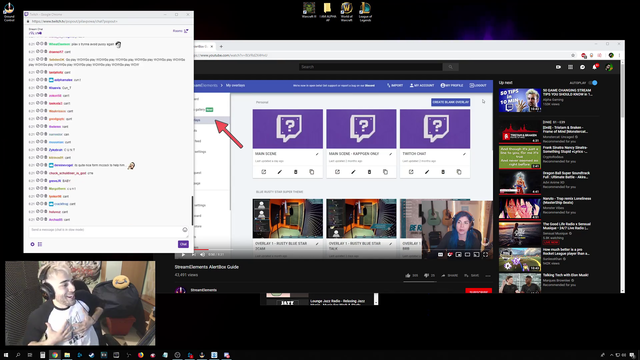This screenshot has width=640, height=360.
Task: Toggle subtitles in the YouTube player
Action: [x=440, y=254]
